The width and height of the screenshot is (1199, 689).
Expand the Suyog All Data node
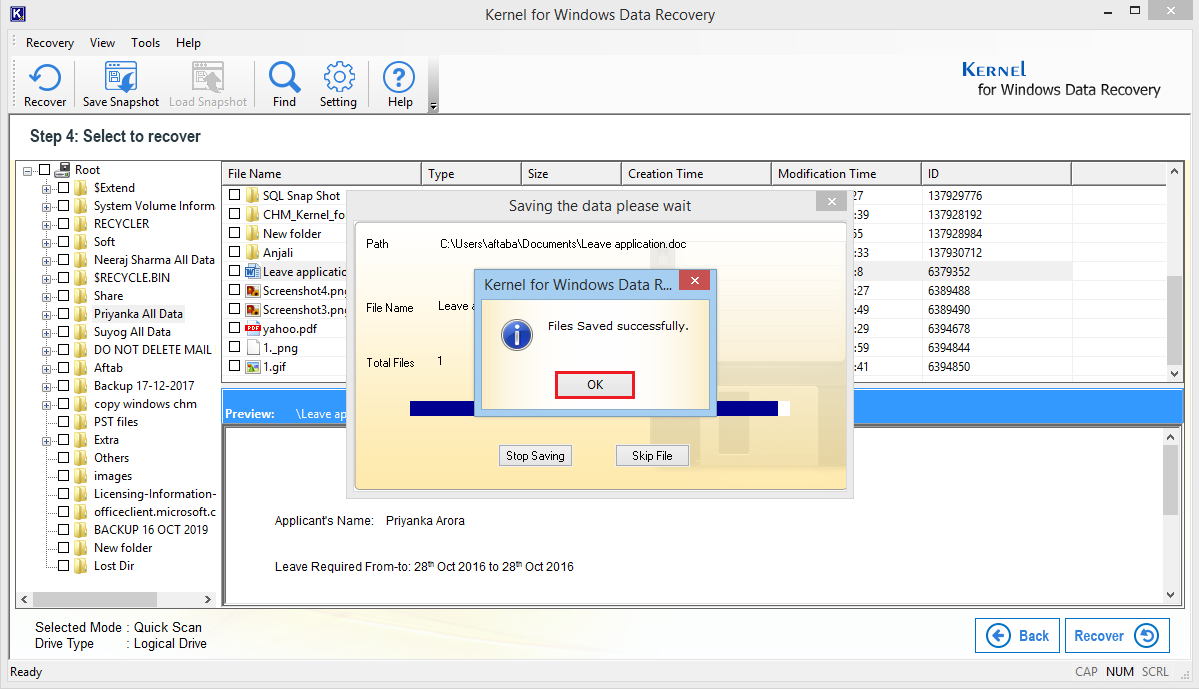pyautogui.click(x=47, y=333)
